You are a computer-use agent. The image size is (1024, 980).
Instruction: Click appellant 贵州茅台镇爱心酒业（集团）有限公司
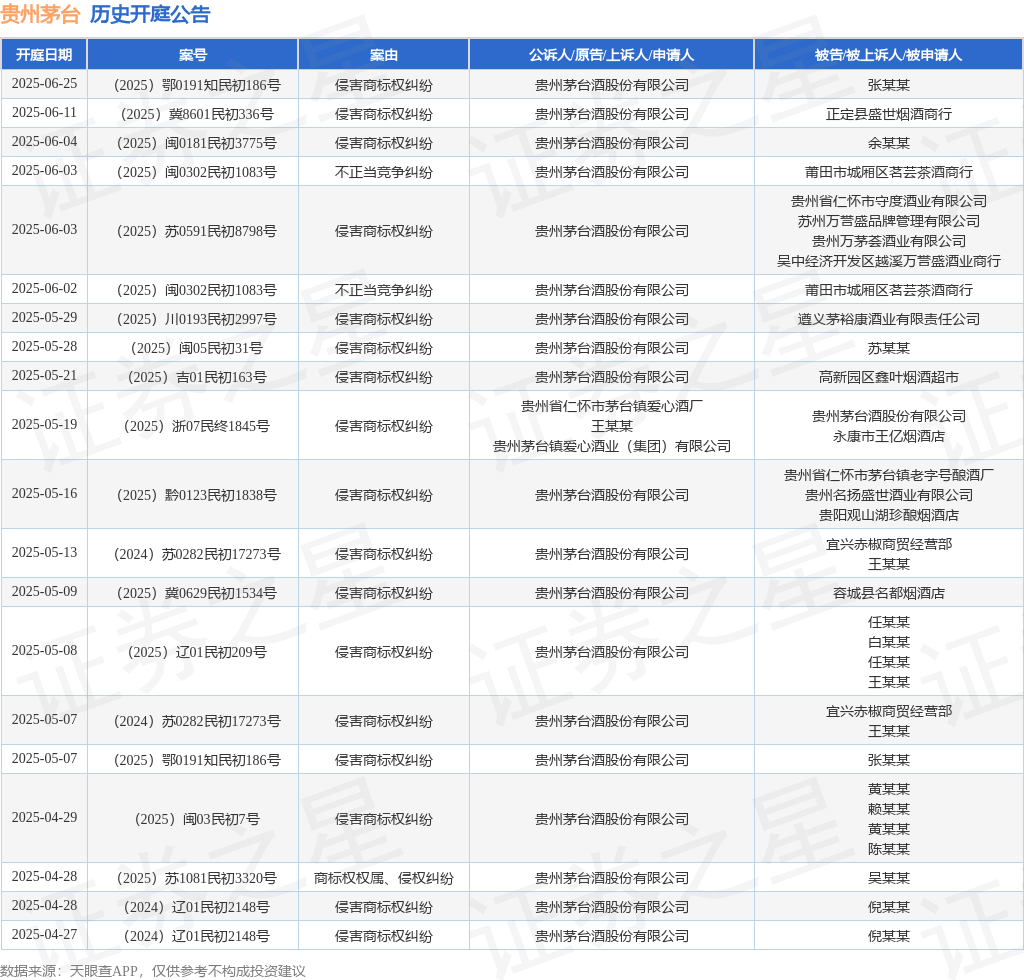[611, 446]
